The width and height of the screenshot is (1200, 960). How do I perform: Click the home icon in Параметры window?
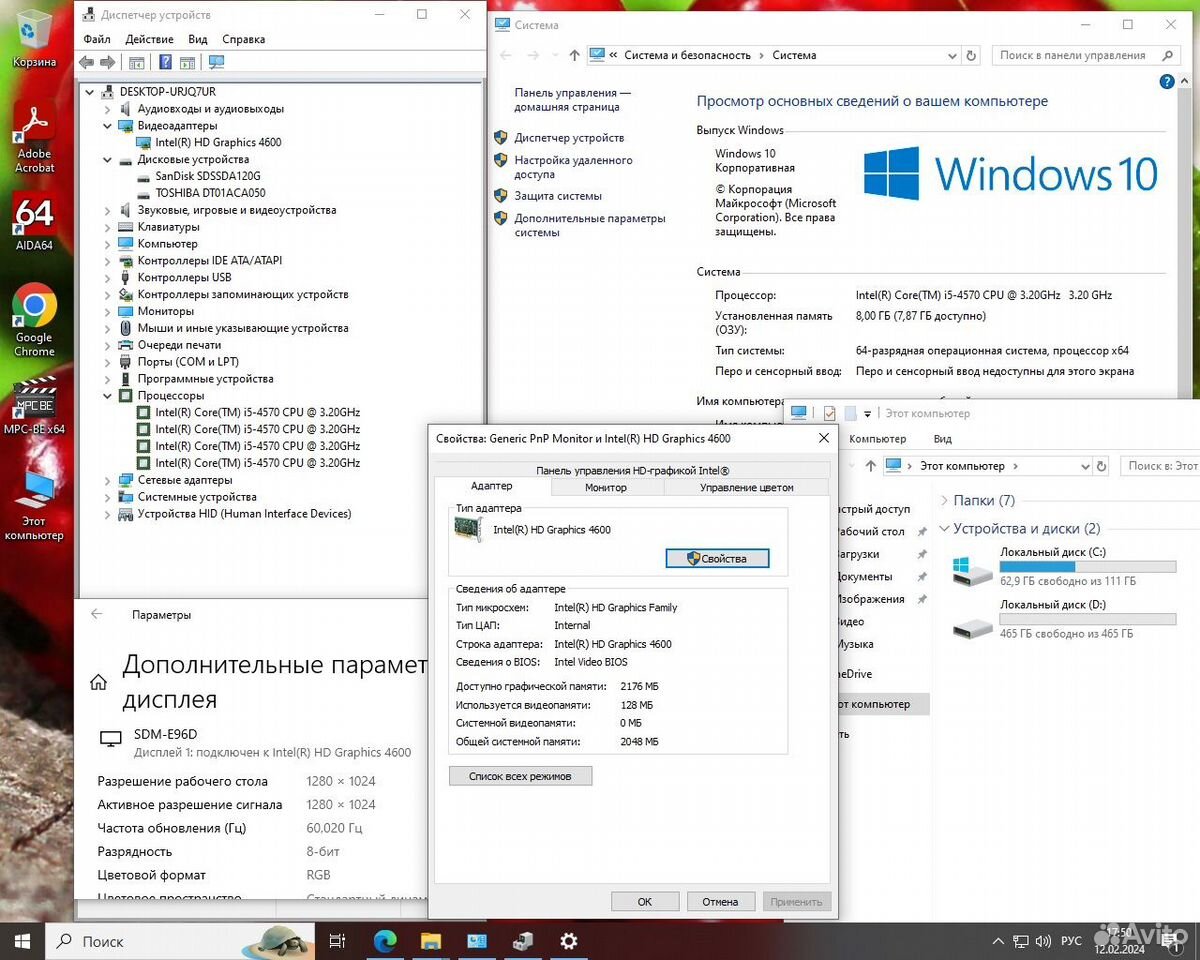98,683
